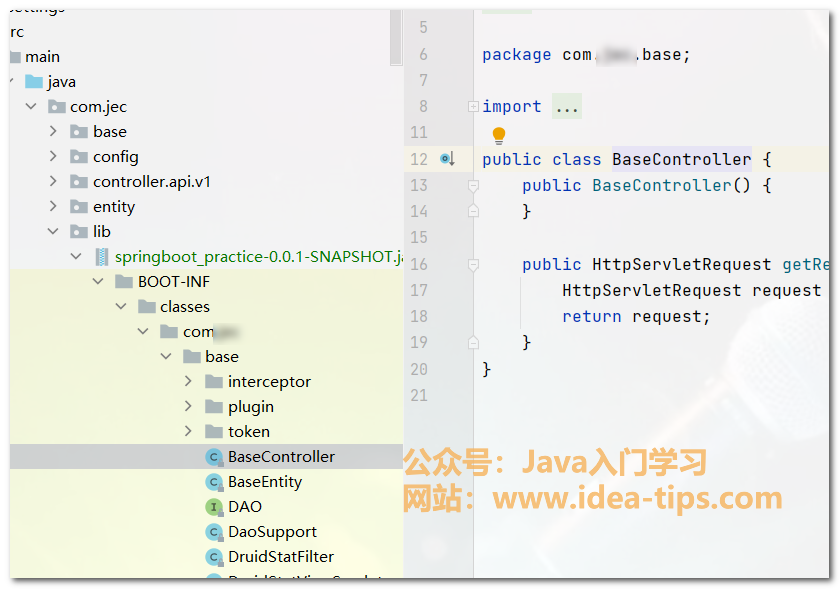
Task: Click the controller.api.v1 package icon
Action: 79,182
